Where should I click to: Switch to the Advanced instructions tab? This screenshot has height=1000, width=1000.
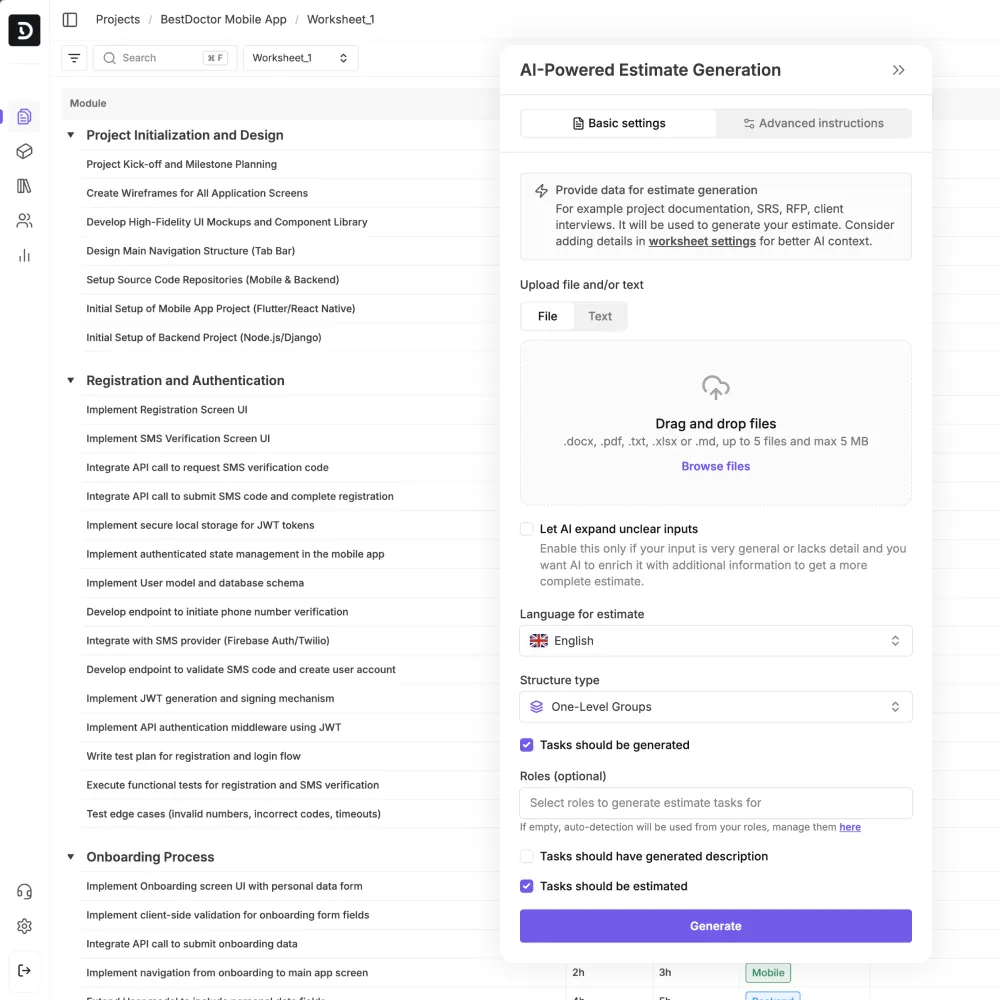tap(813, 123)
